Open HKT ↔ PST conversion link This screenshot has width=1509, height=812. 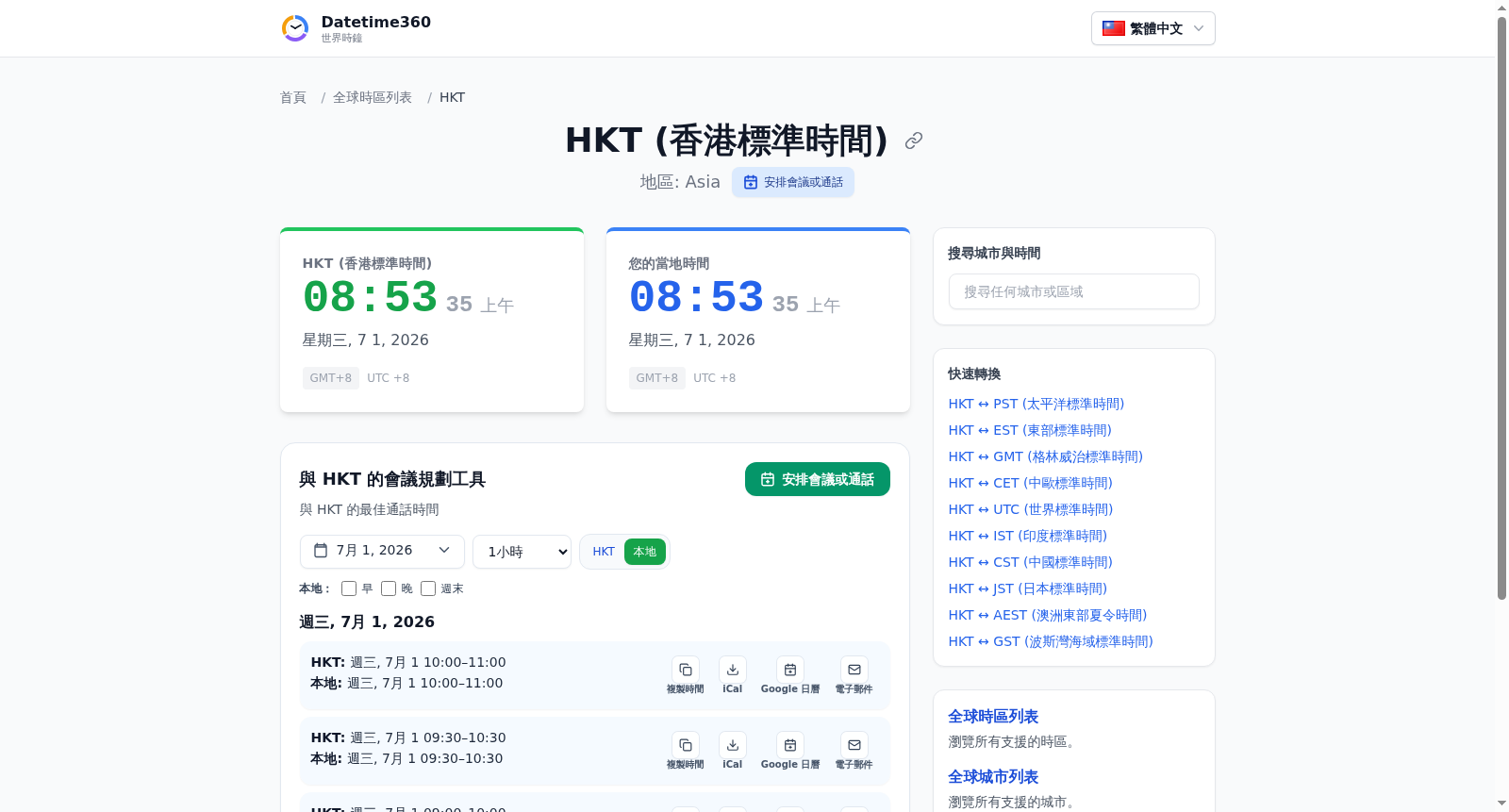1036,404
